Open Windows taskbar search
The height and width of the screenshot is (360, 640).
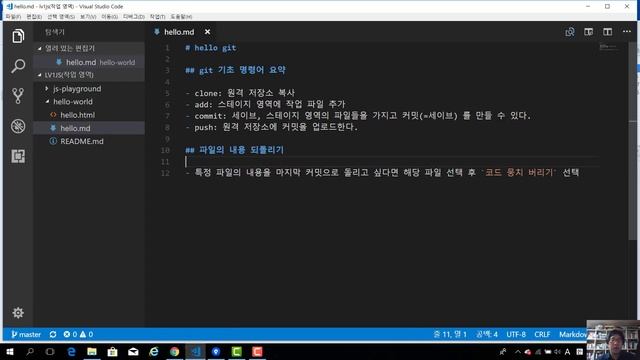30,351
